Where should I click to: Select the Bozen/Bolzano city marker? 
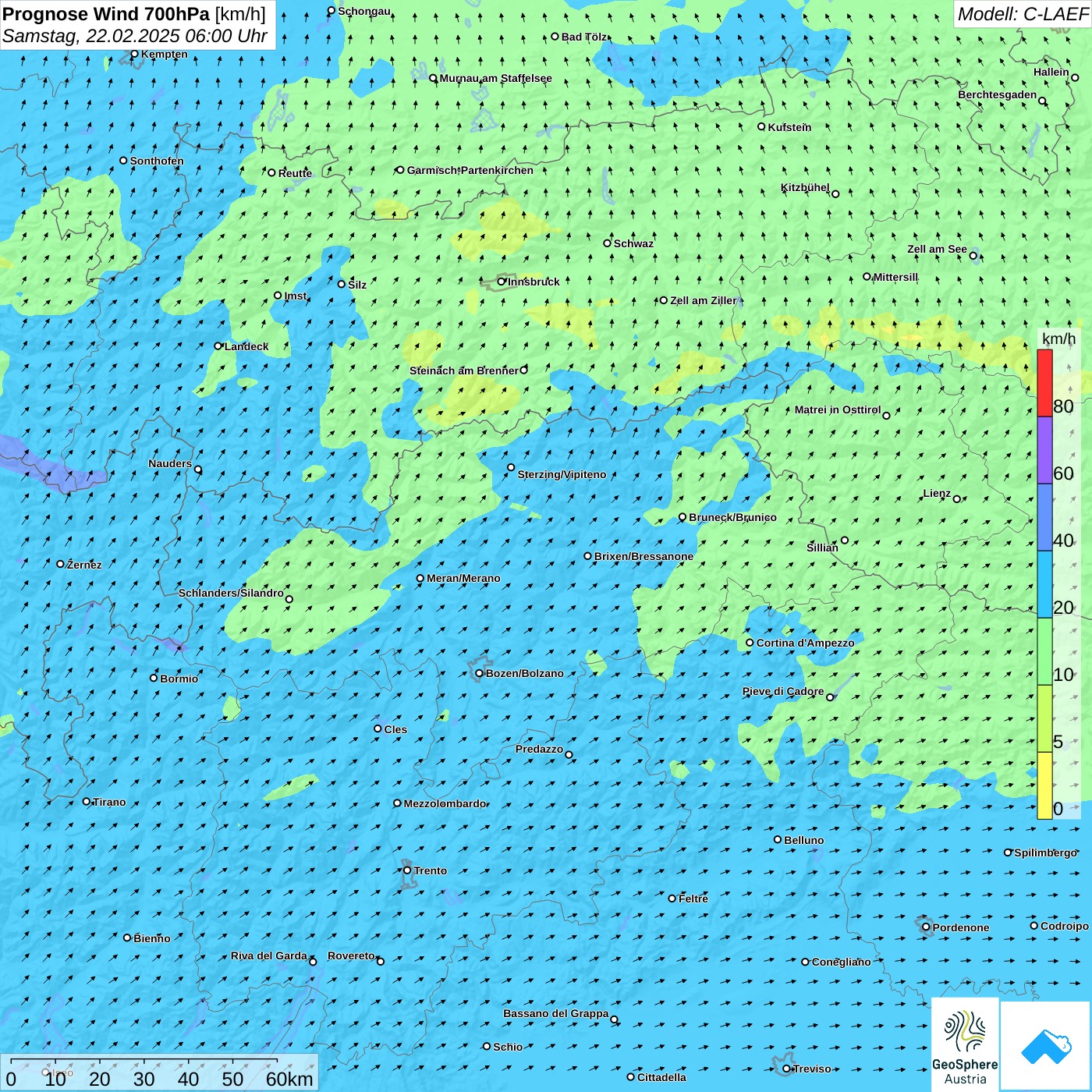click(479, 673)
